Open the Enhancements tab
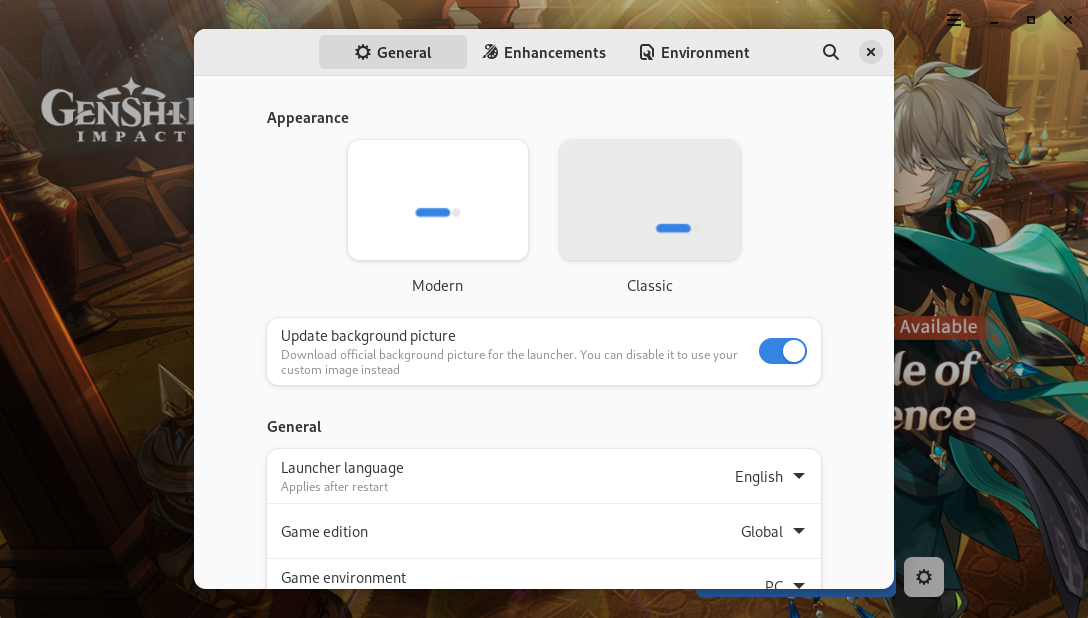 (544, 52)
